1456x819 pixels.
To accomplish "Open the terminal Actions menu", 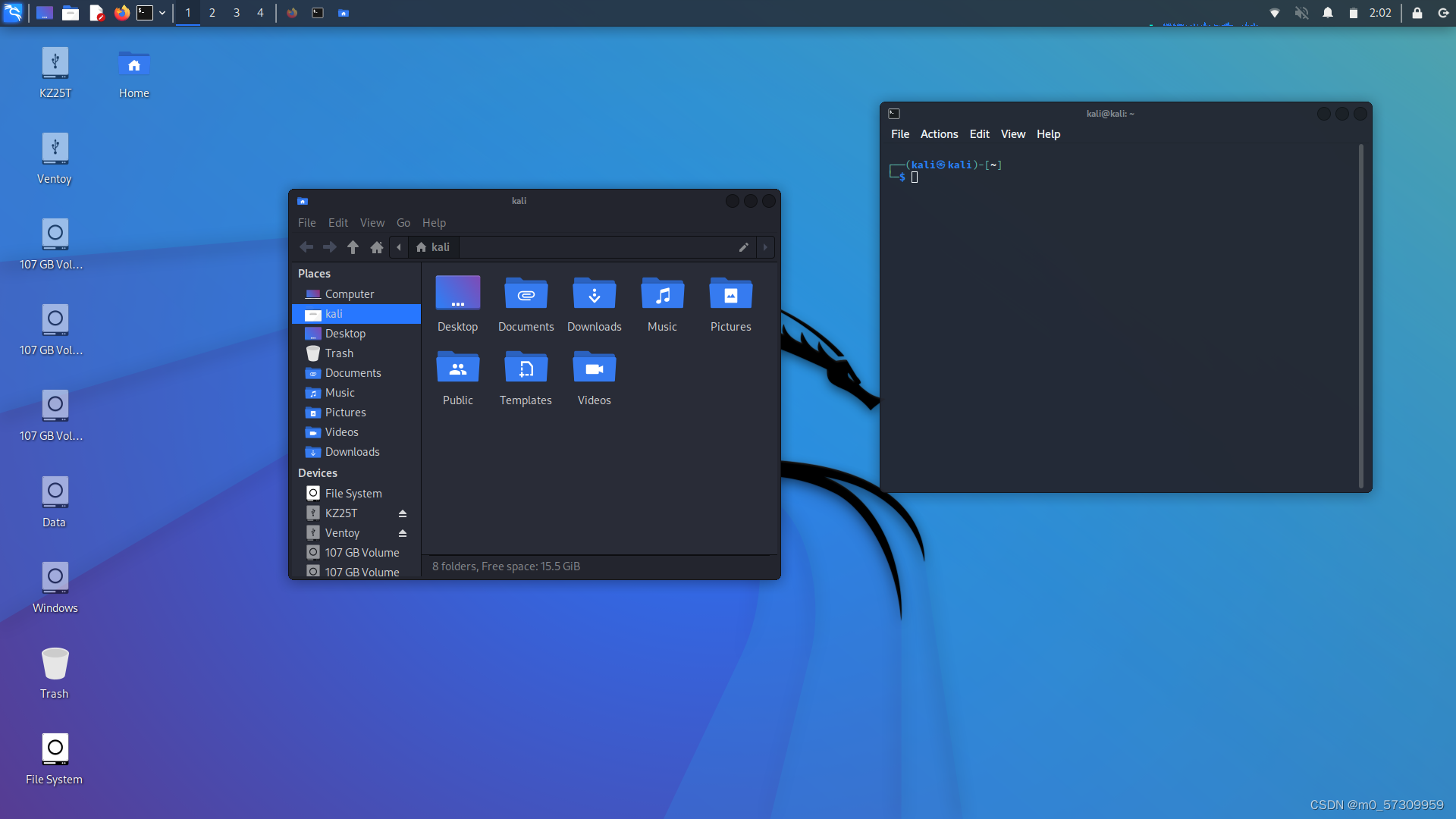I will pyautogui.click(x=939, y=134).
